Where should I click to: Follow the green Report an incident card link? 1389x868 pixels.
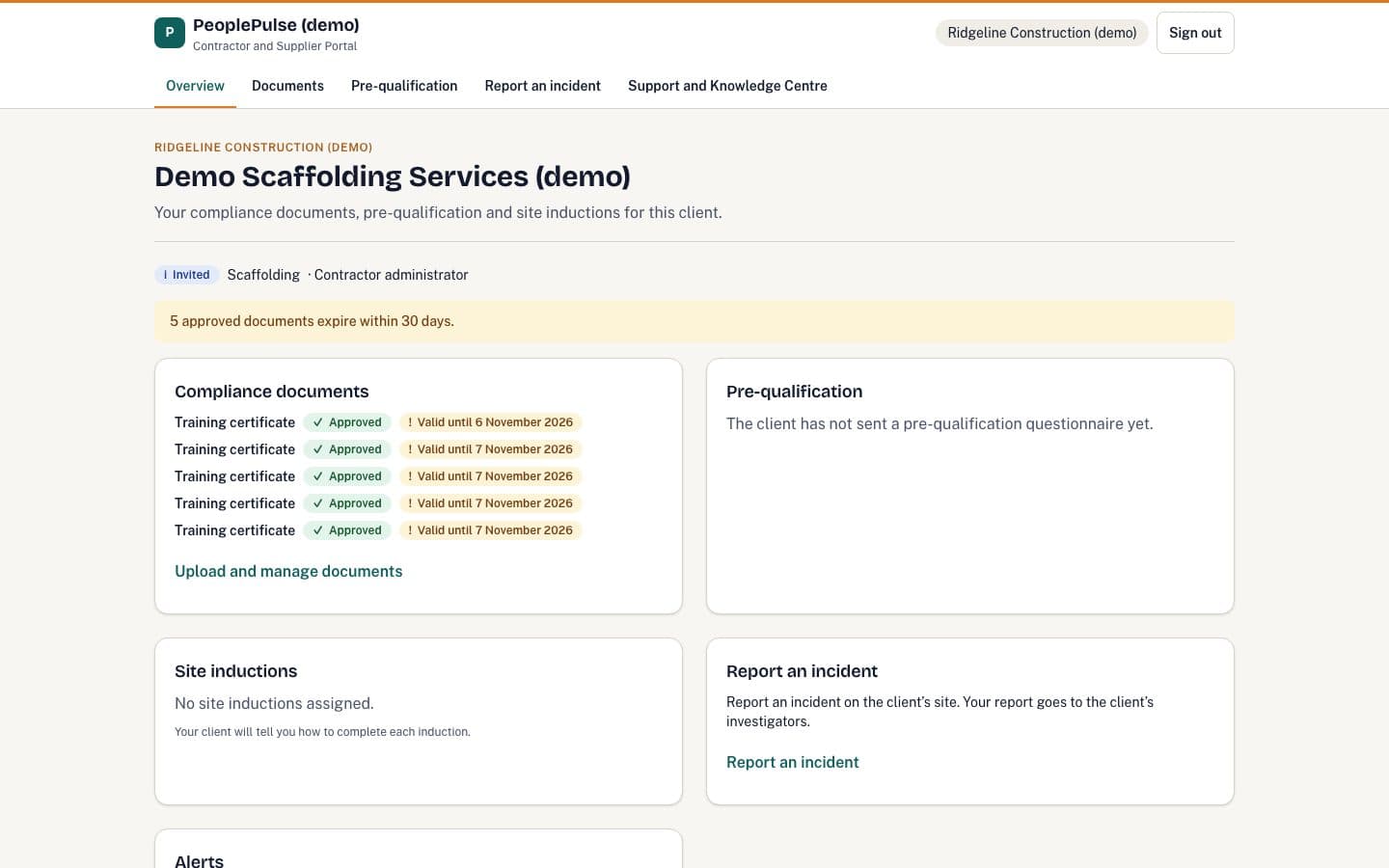point(793,762)
